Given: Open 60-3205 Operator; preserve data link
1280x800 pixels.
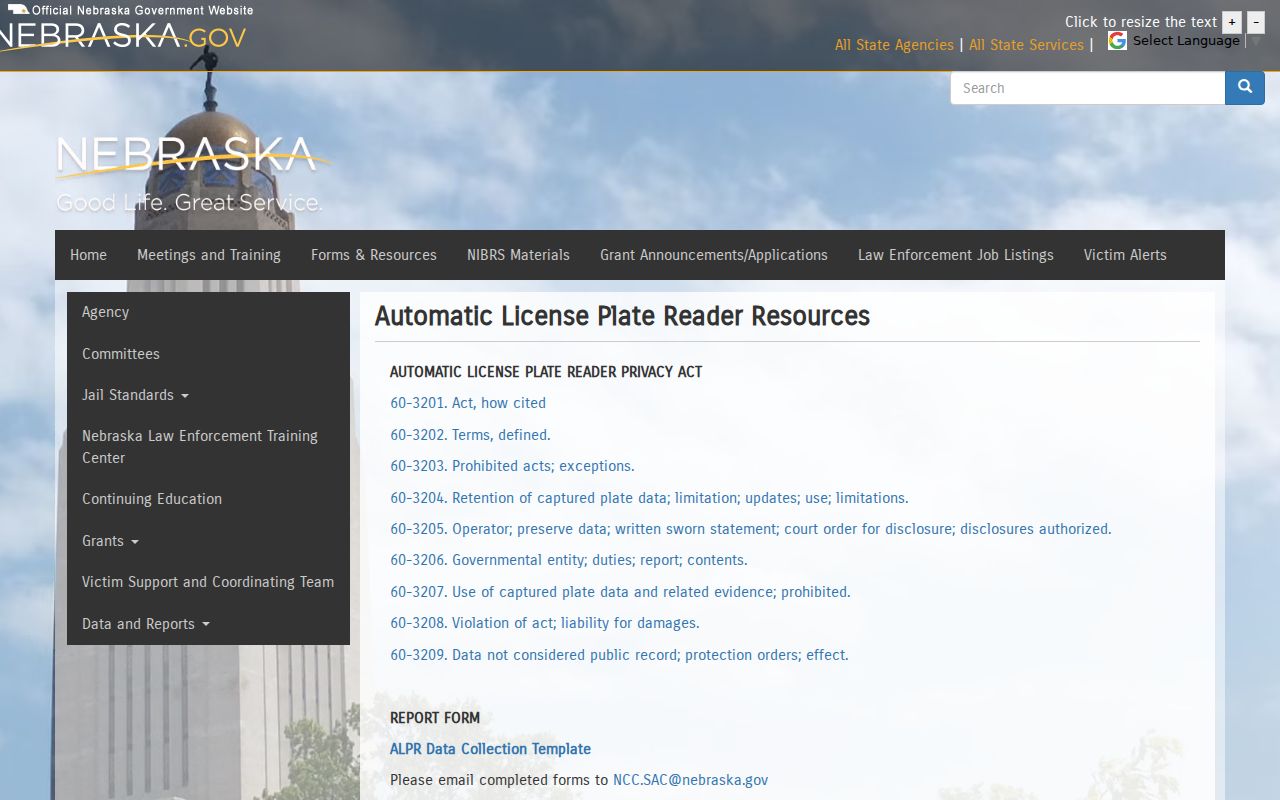Looking at the screenshot, I should [751, 529].
